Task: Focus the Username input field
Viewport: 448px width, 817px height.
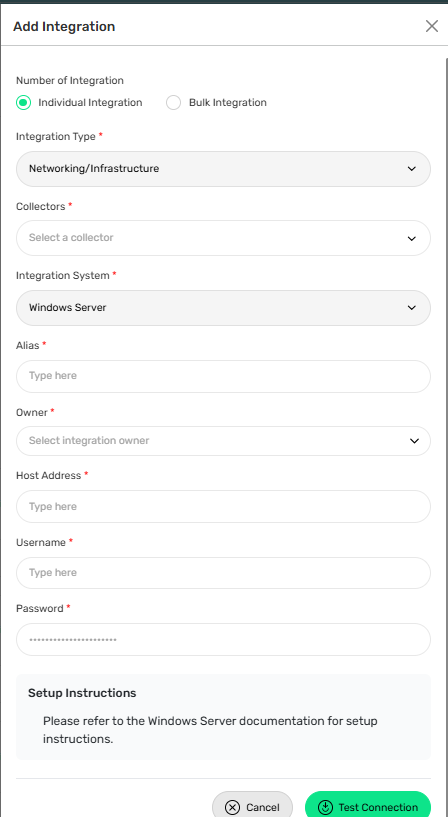Action: (223, 573)
